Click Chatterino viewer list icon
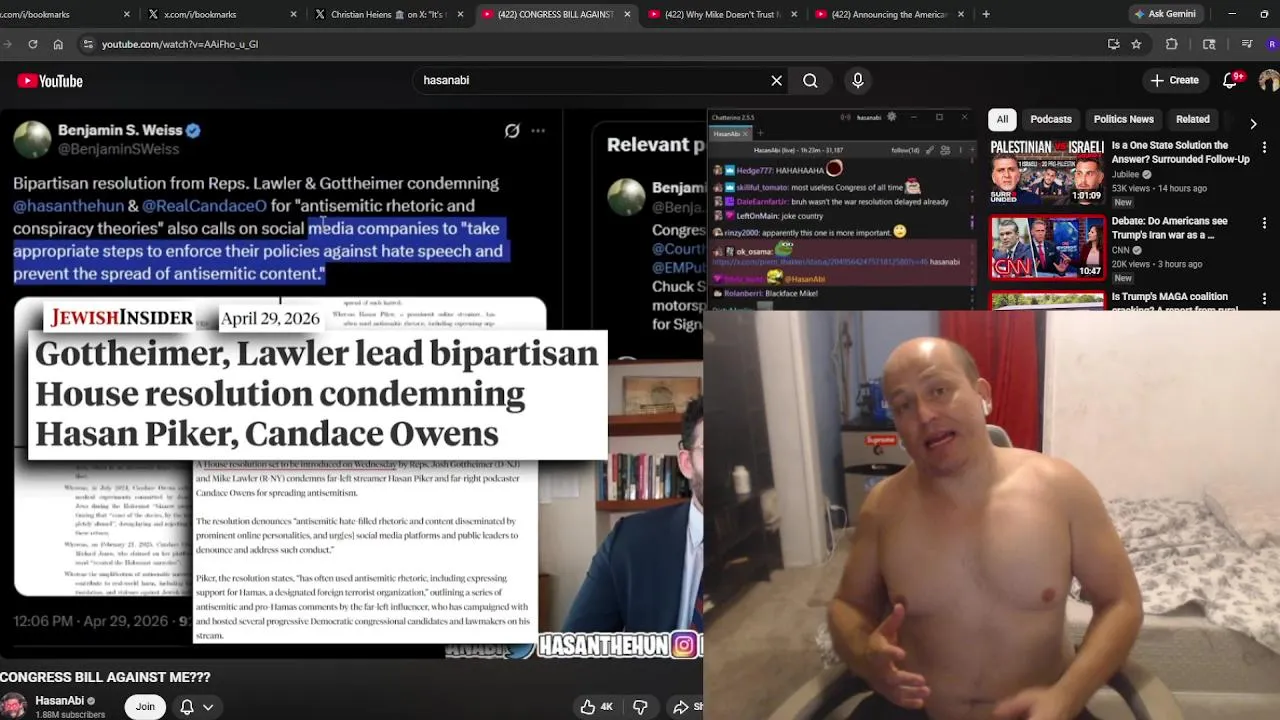 point(945,150)
